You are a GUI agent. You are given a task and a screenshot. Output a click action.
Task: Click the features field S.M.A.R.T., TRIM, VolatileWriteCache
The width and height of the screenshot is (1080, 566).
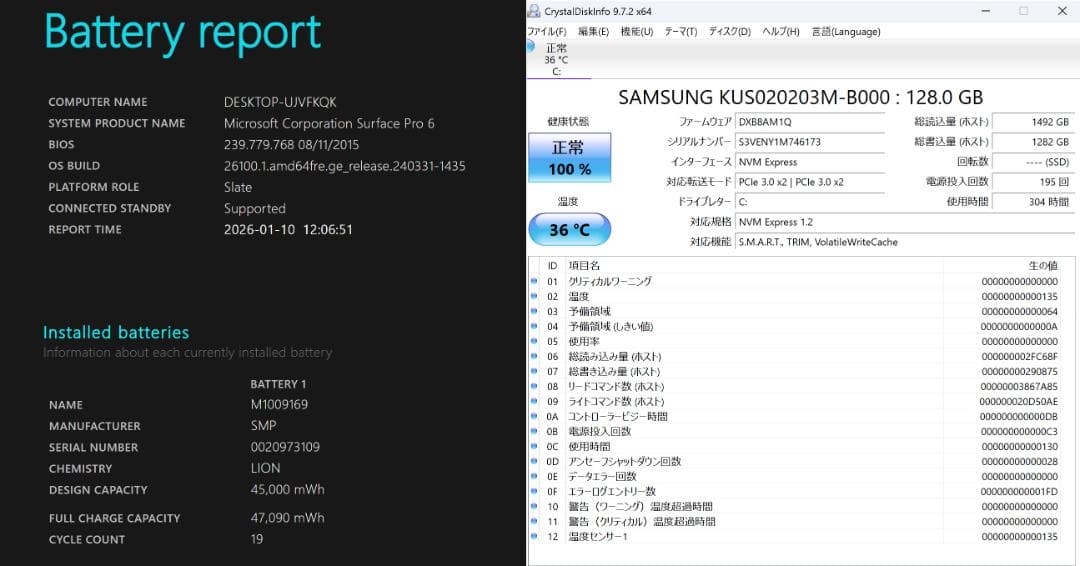tap(904, 242)
